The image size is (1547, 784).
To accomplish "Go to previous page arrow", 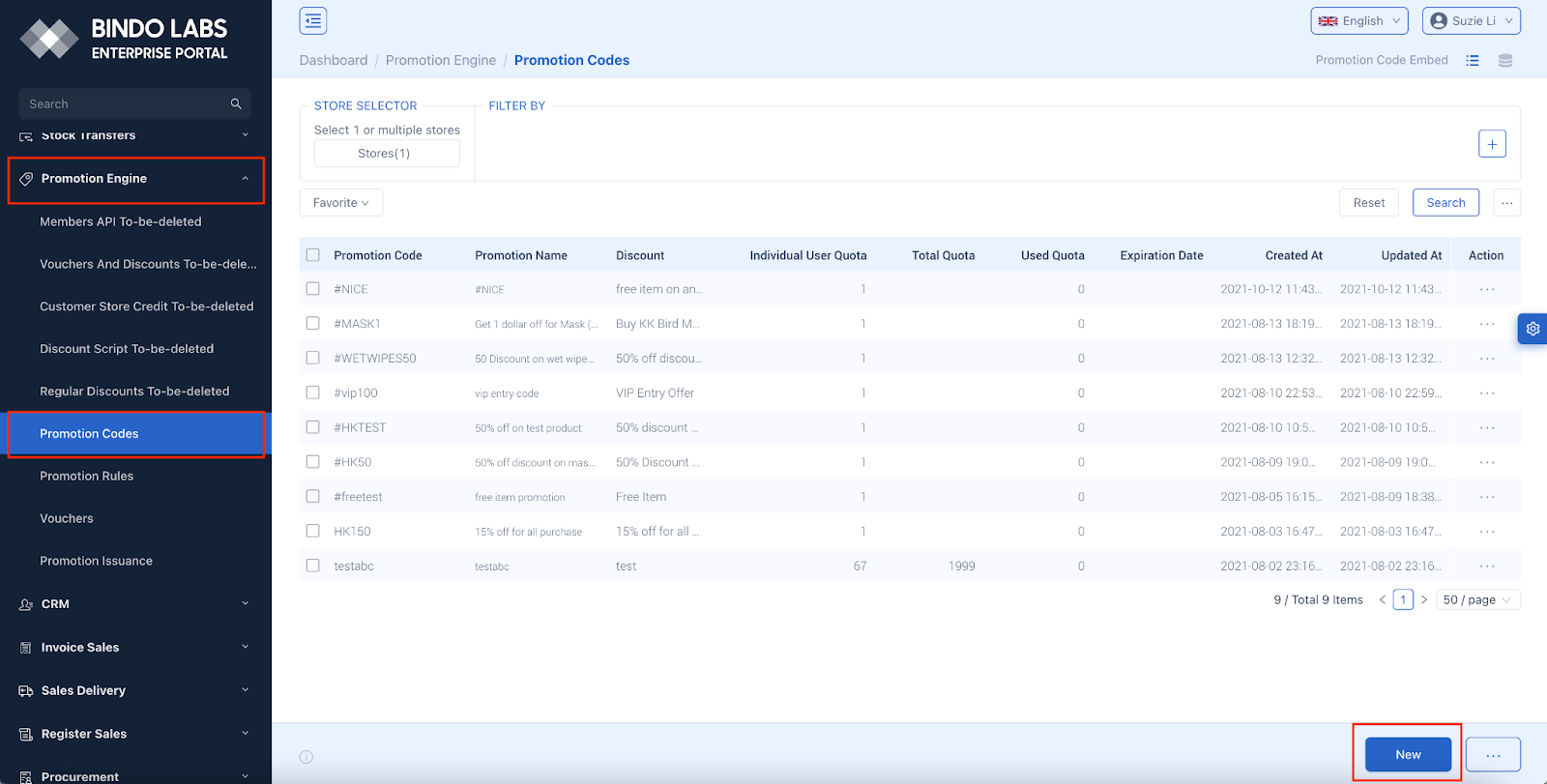I will [1383, 600].
